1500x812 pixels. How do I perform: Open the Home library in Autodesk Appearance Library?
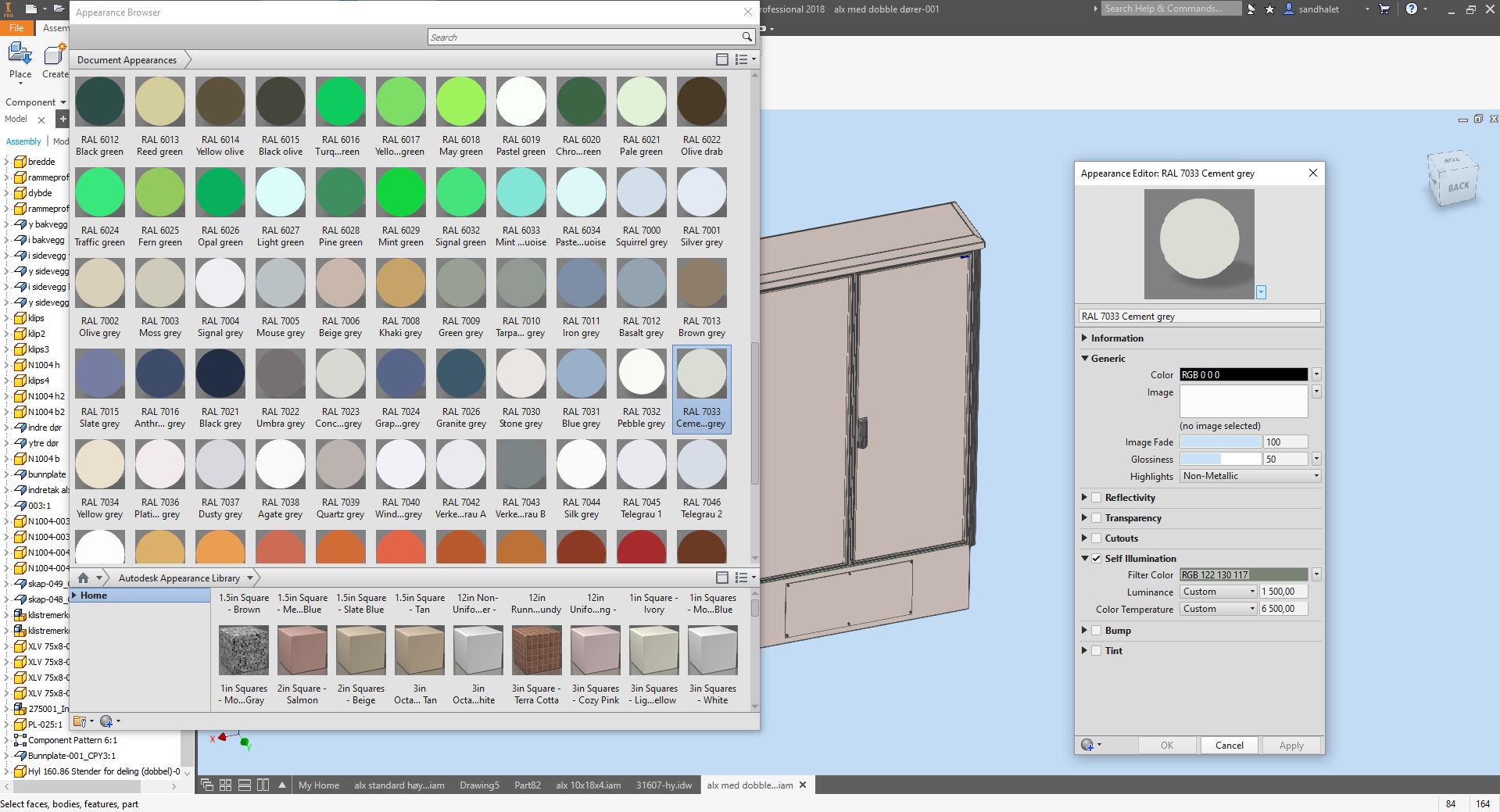(x=94, y=595)
